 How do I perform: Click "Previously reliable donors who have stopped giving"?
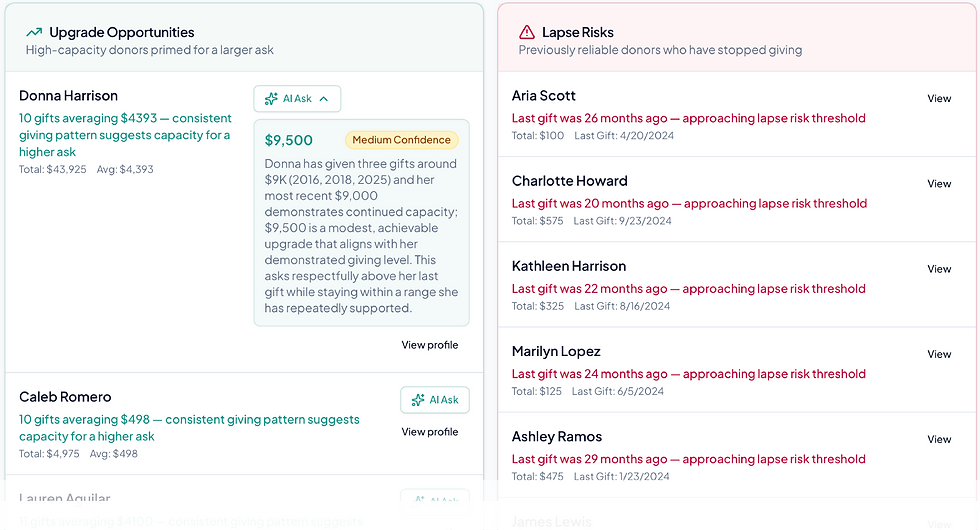pos(660,50)
